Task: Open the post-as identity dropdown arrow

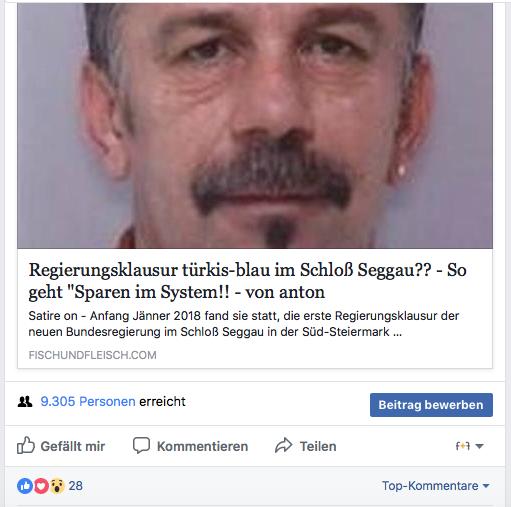Action: click(x=479, y=446)
